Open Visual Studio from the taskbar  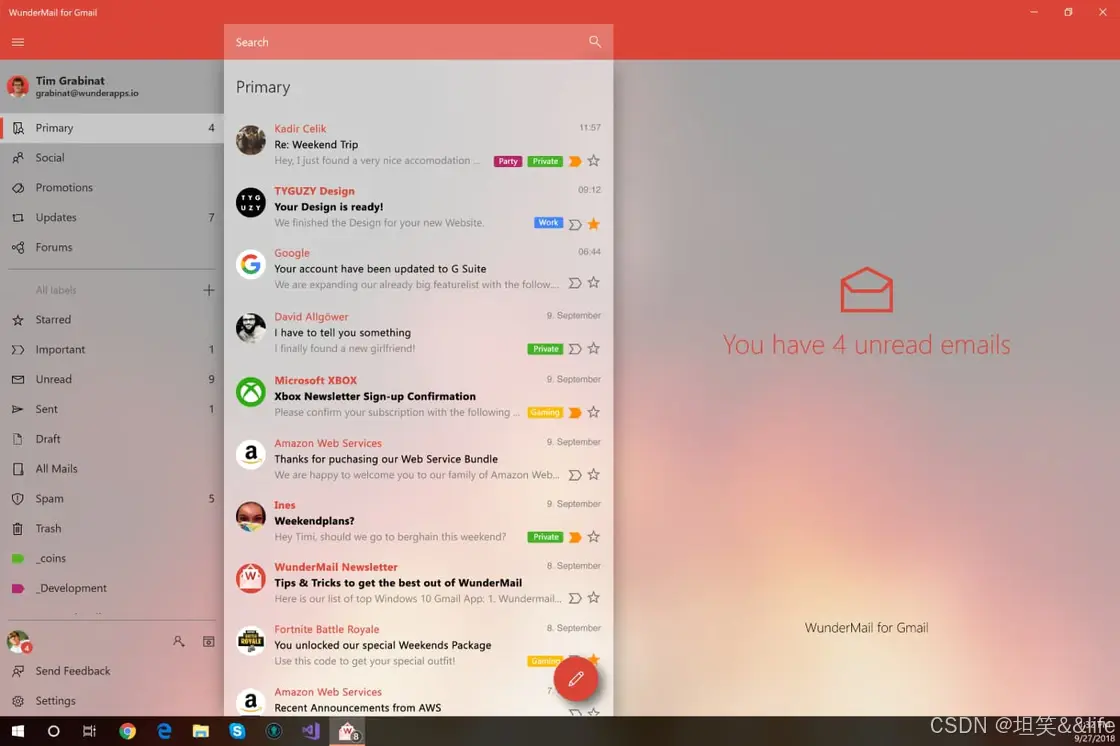point(311,731)
